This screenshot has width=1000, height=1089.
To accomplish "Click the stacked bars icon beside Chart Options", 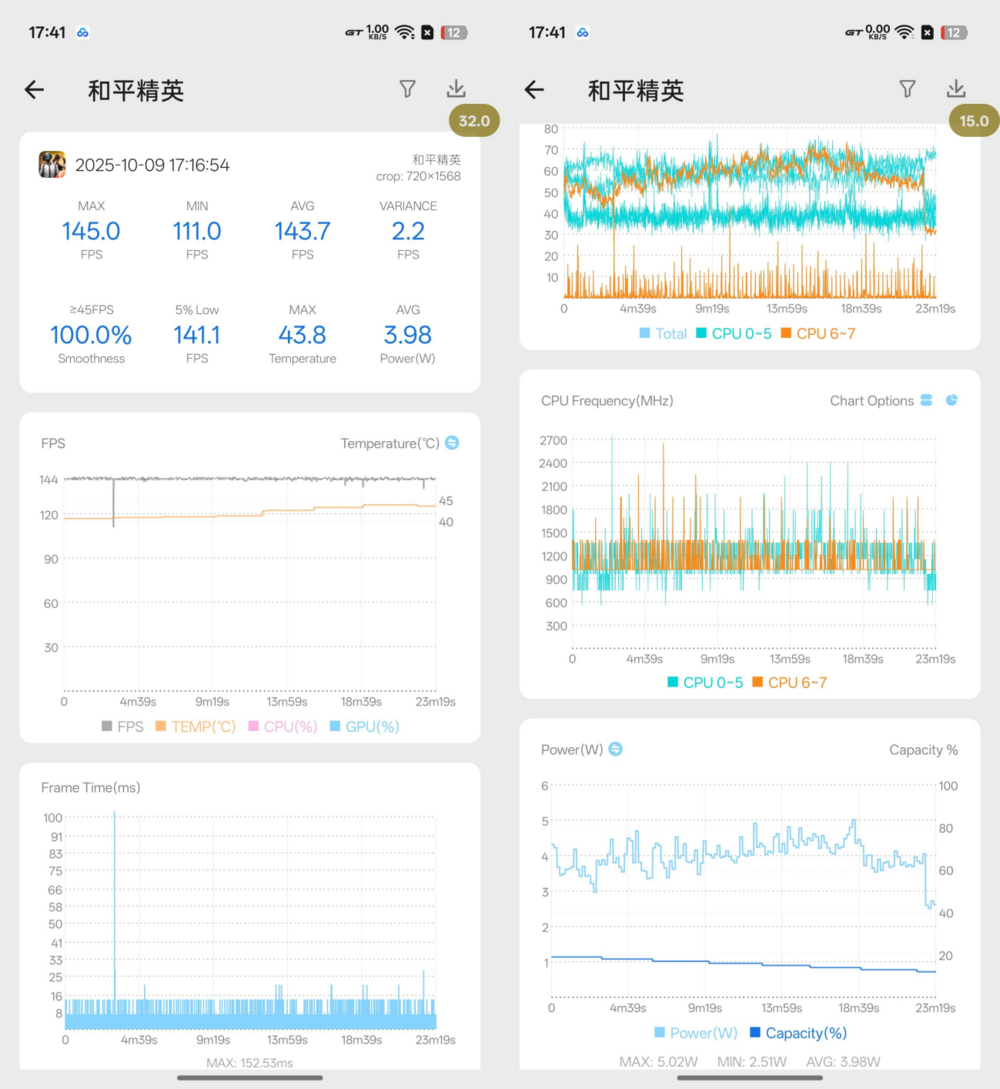I will tap(926, 400).
